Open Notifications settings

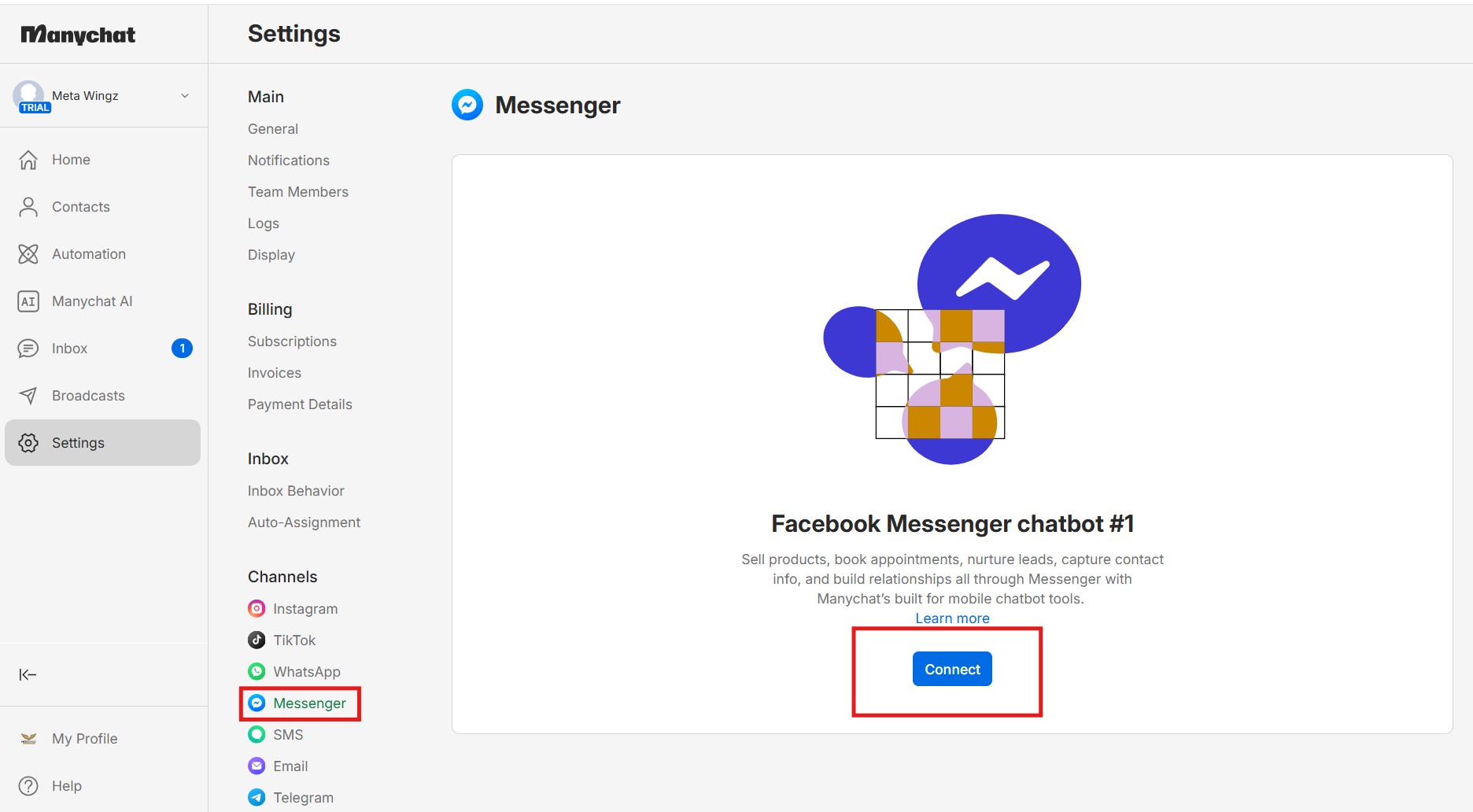pyautogui.click(x=289, y=161)
